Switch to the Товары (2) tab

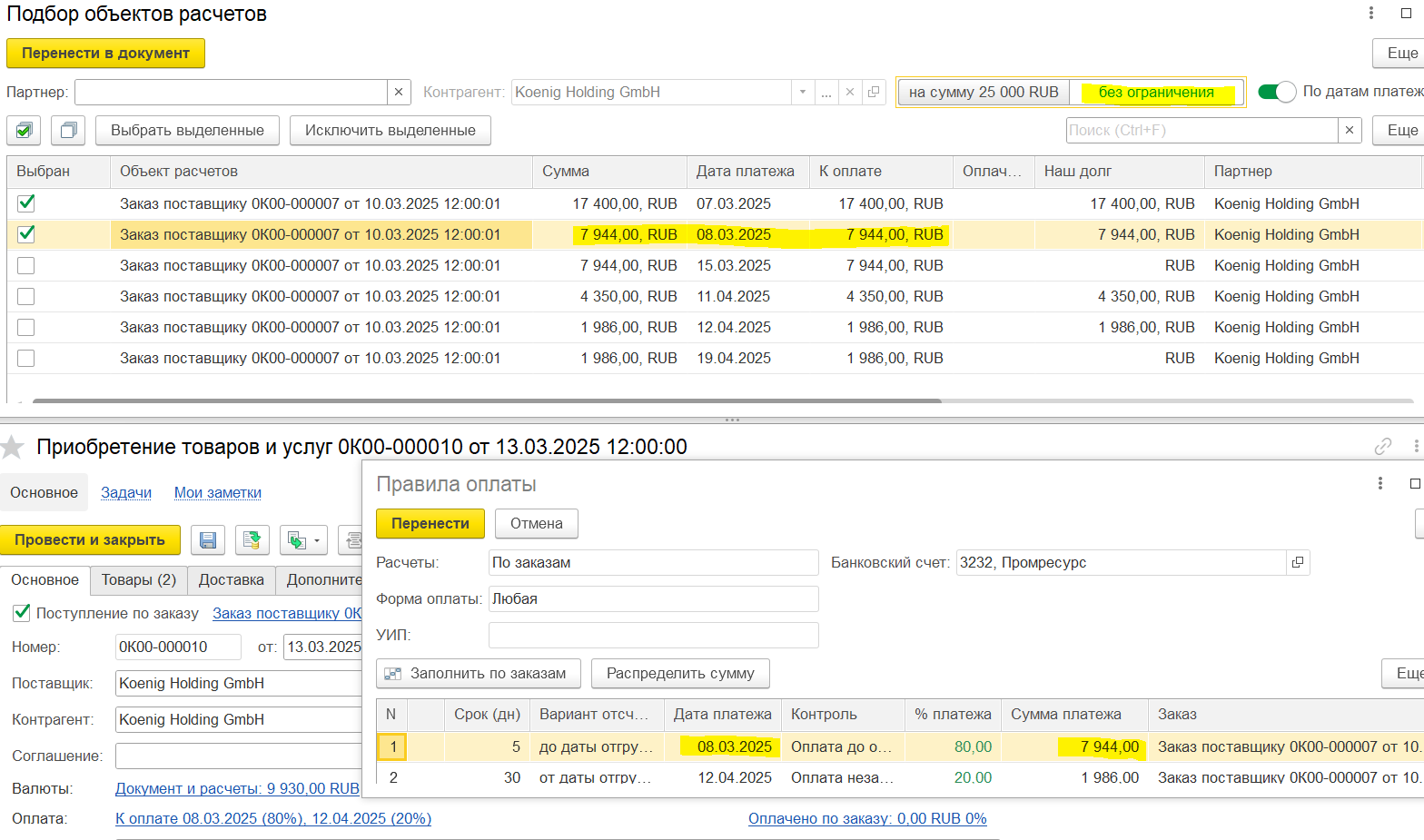(139, 580)
